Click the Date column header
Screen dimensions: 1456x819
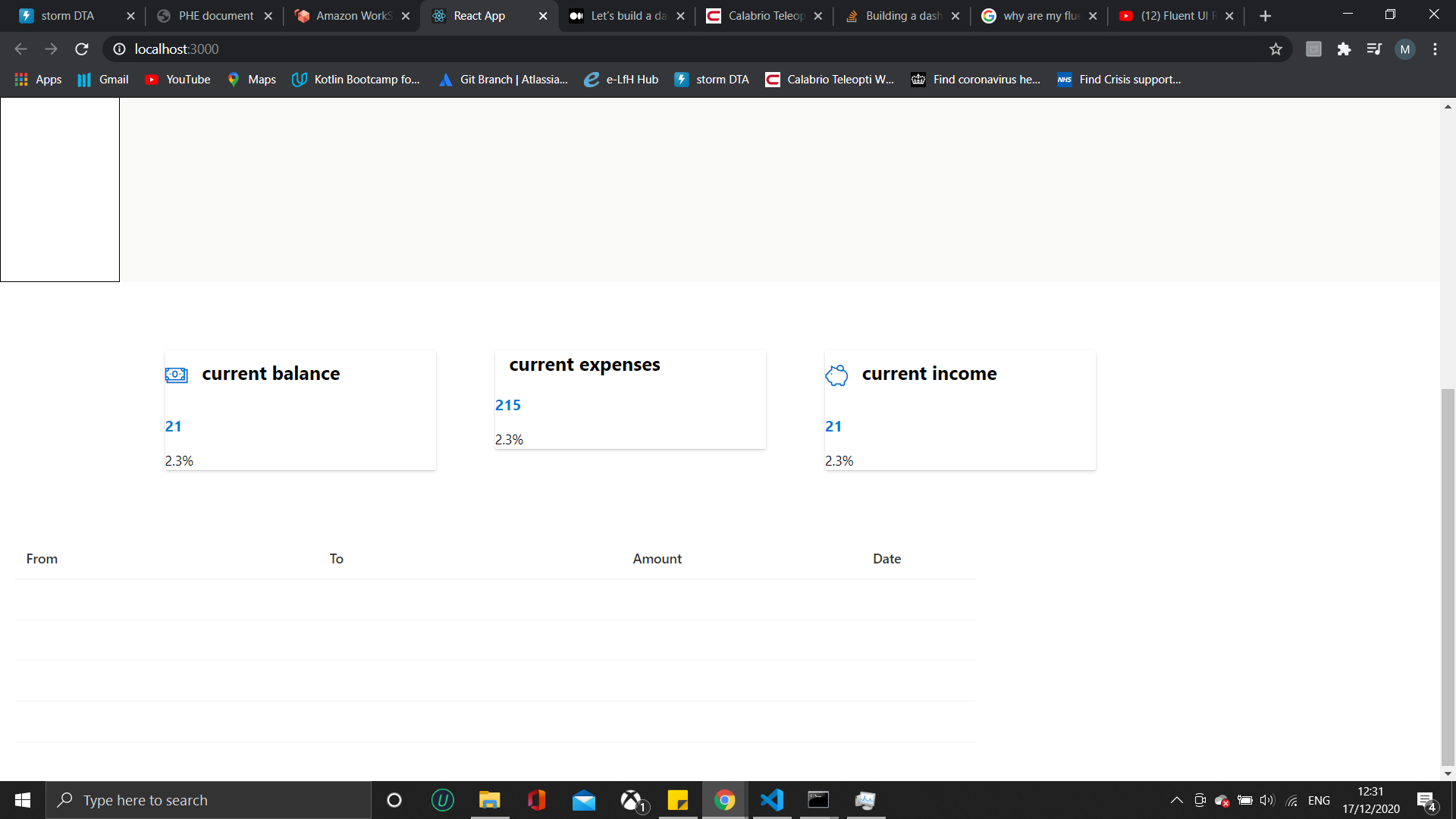886,559
